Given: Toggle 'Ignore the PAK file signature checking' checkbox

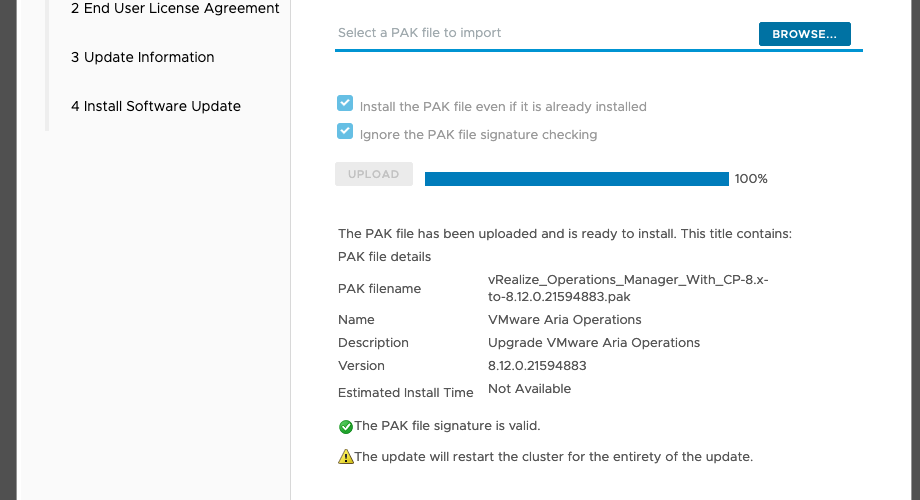Looking at the screenshot, I should point(345,131).
